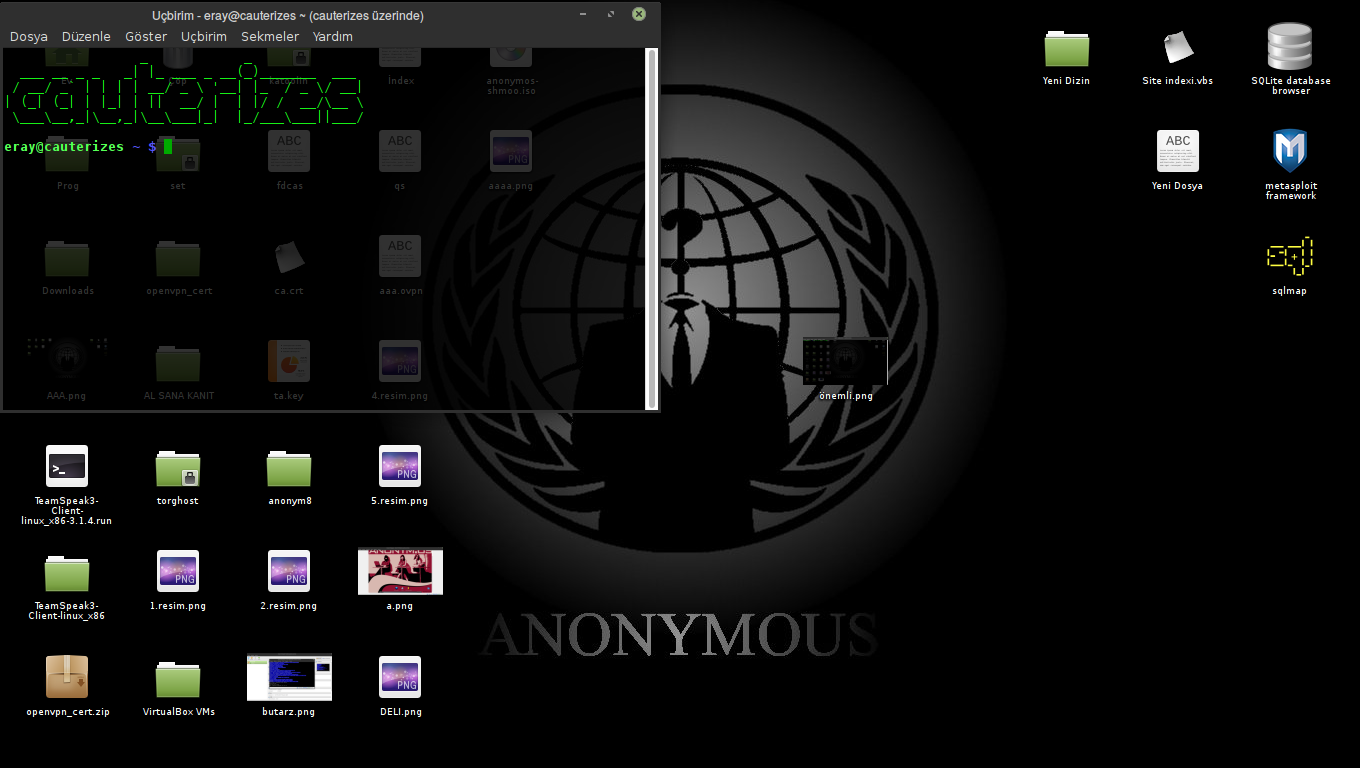Select the 5.resim.png image icon

pyautogui.click(x=400, y=466)
